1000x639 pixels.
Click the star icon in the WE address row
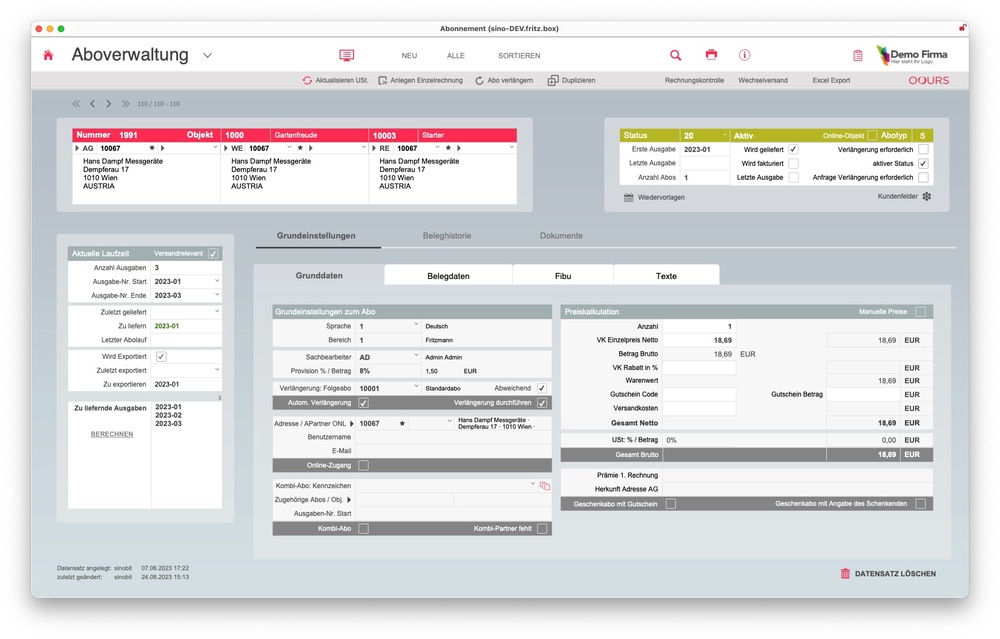[300, 148]
